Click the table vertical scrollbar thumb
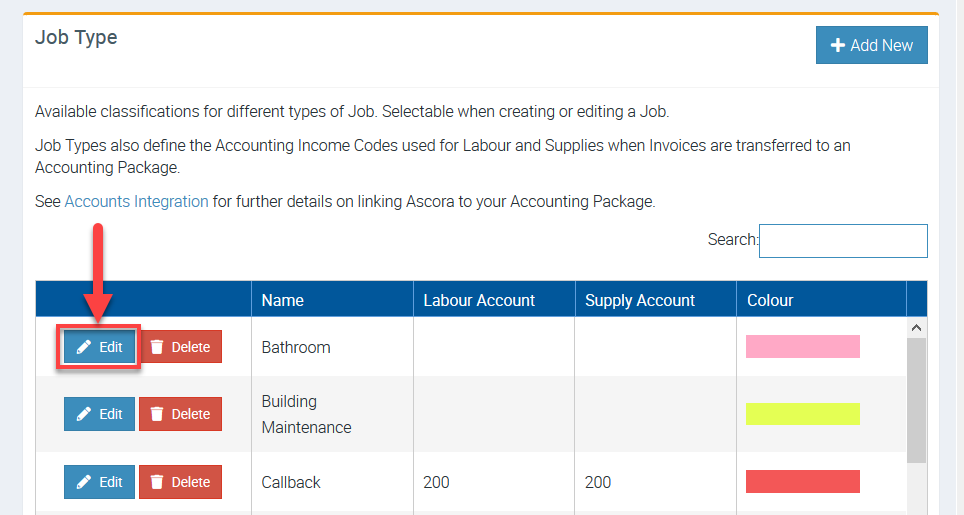 tap(917, 400)
